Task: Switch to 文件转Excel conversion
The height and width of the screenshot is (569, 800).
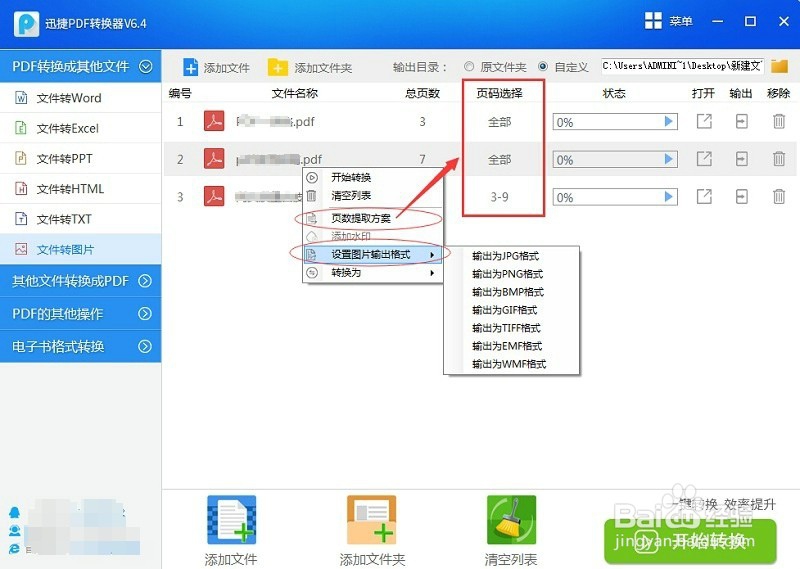Action: (x=81, y=128)
